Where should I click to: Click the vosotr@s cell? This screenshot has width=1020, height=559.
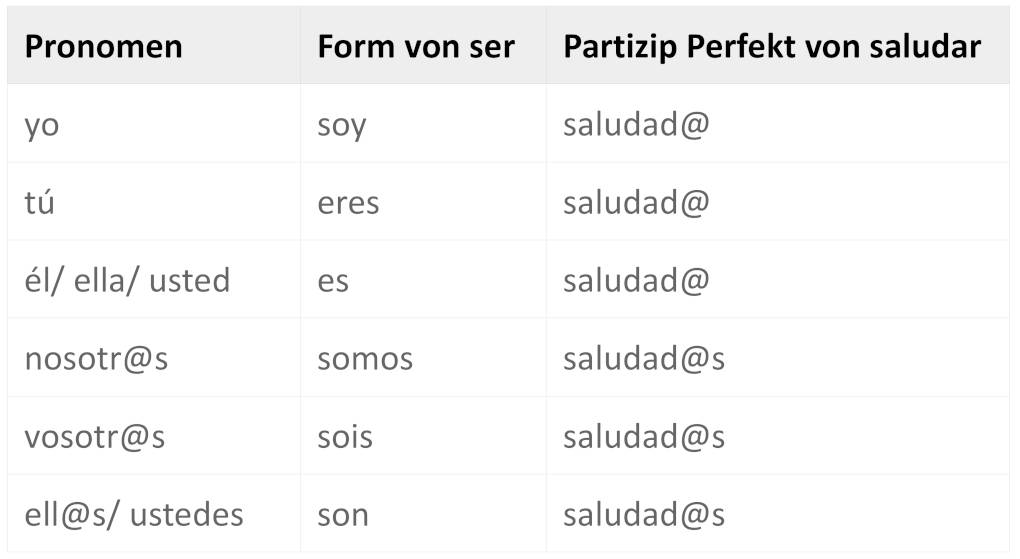95,437
